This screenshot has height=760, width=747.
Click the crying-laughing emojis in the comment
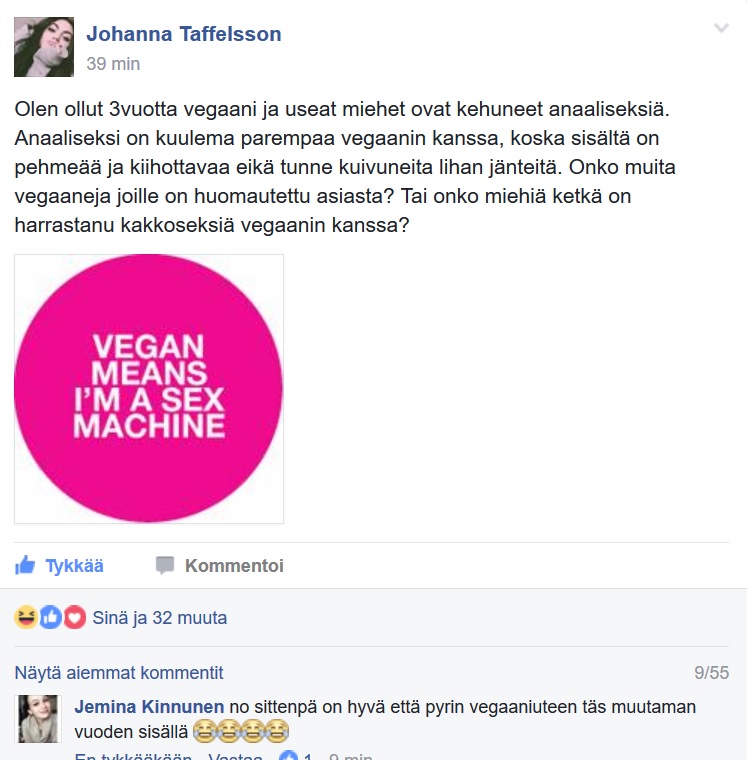click(241, 732)
